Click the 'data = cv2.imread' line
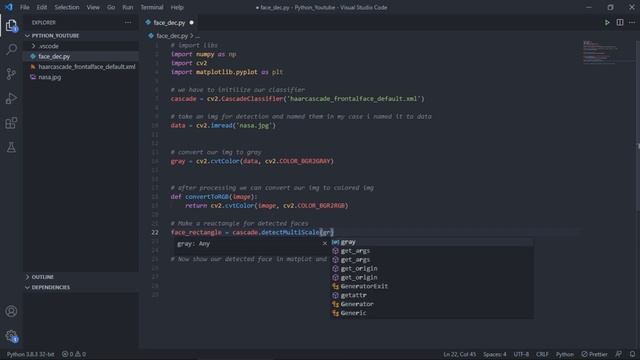The height and width of the screenshot is (360, 640). click(223, 126)
